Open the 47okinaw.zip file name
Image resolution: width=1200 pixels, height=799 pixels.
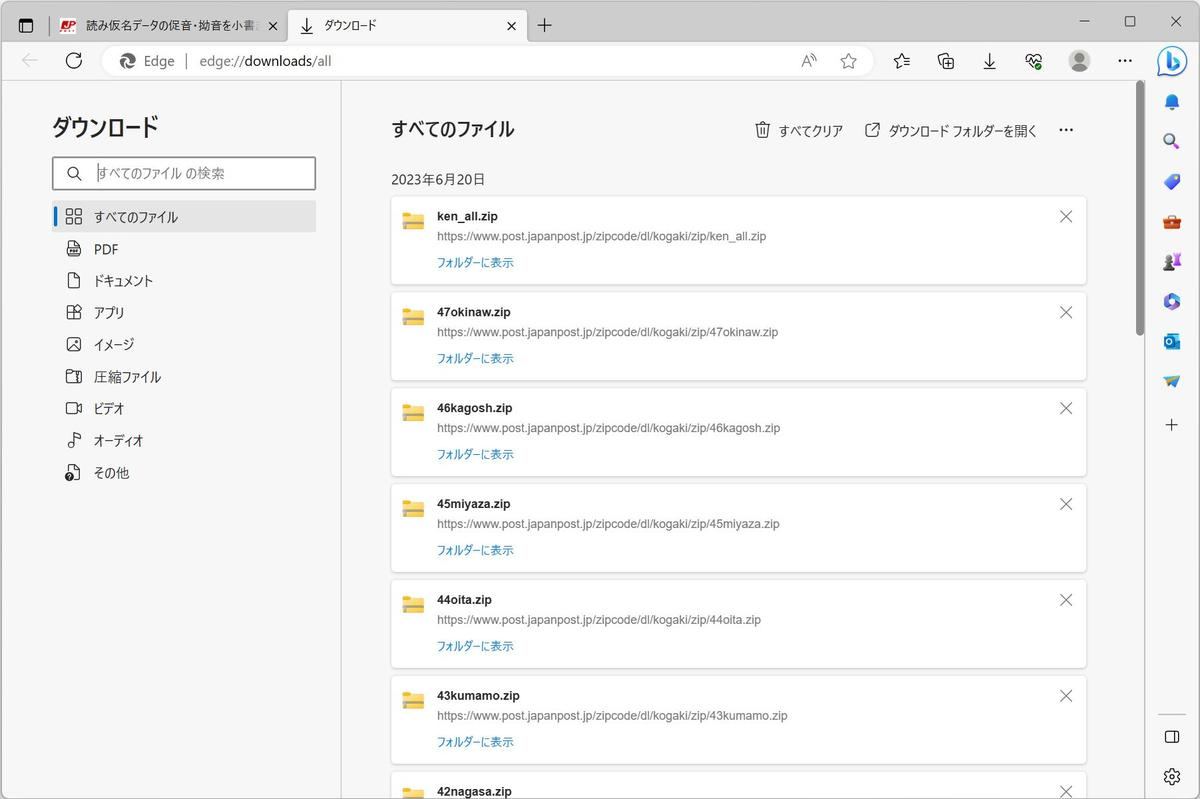[474, 312]
